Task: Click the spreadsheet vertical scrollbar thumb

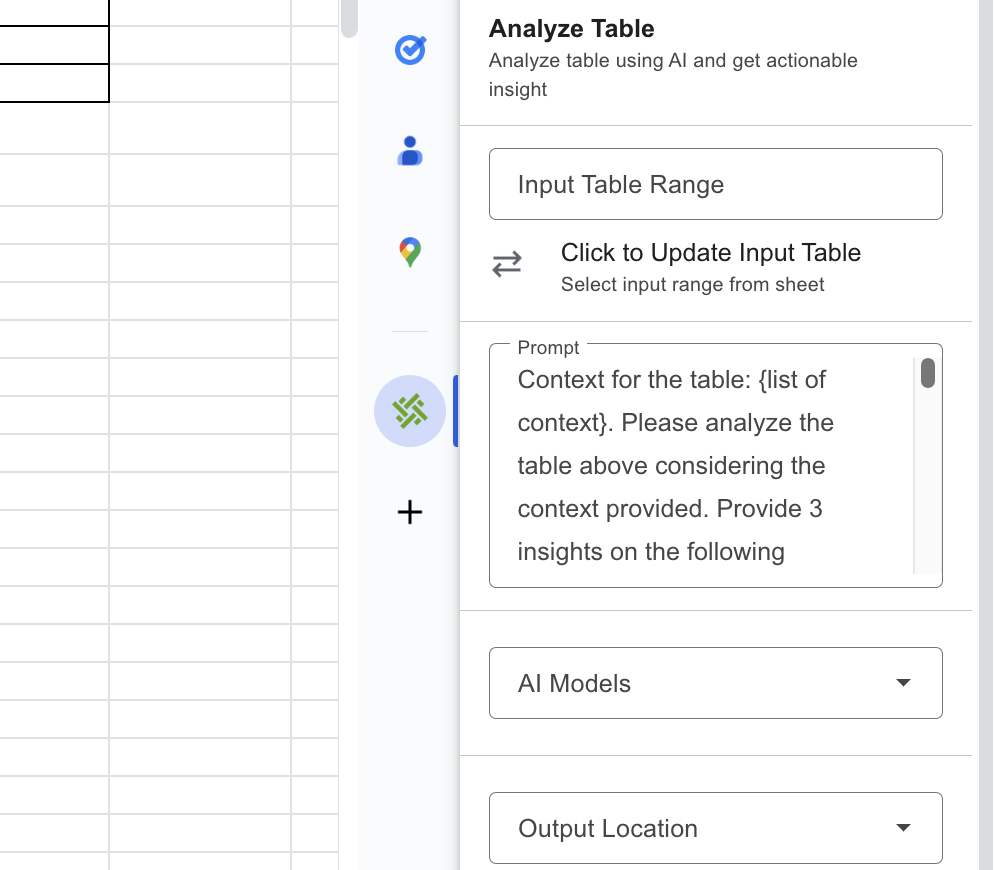Action: 349,18
